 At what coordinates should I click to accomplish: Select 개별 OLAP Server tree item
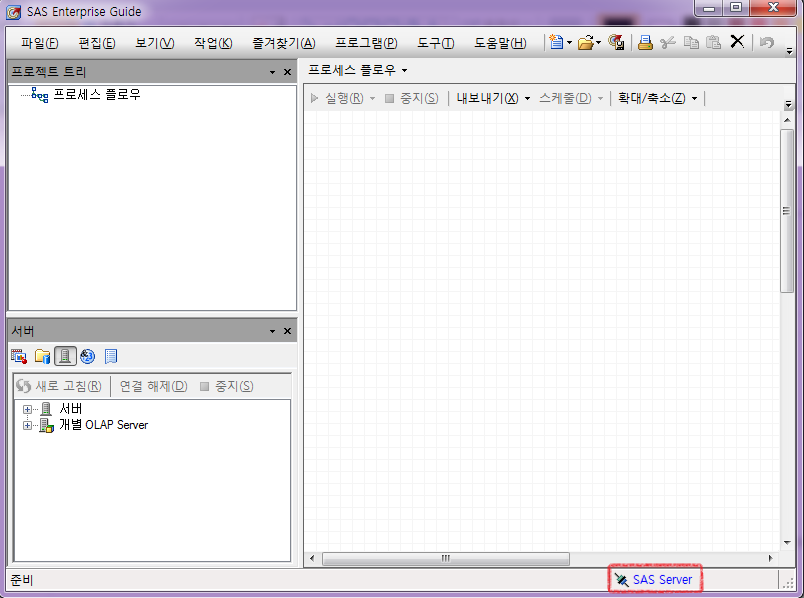[104, 425]
